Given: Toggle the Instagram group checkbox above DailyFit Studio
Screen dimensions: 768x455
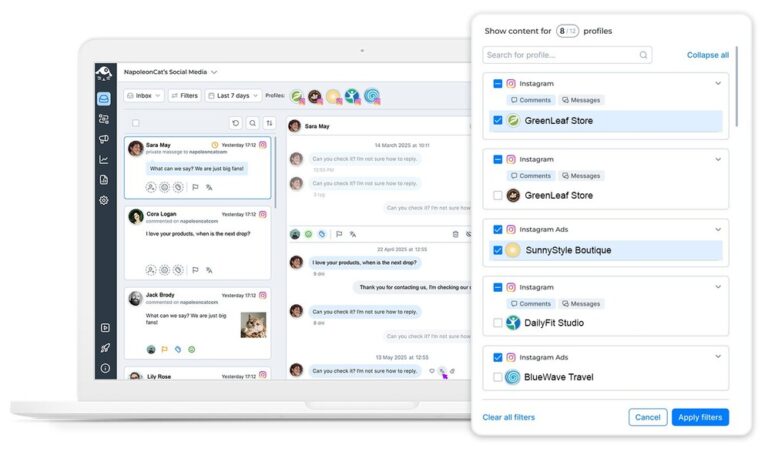Looking at the screenshot, I should pyautogui.click(x=498, y=287).
